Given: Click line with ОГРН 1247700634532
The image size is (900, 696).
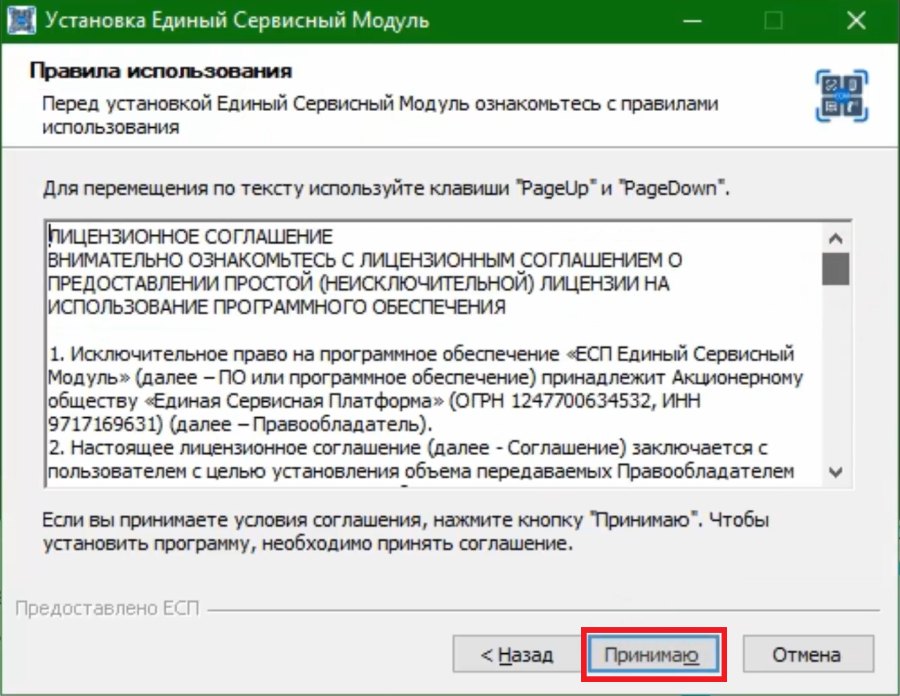Looking at the screenshot, I should pos(374,401).
